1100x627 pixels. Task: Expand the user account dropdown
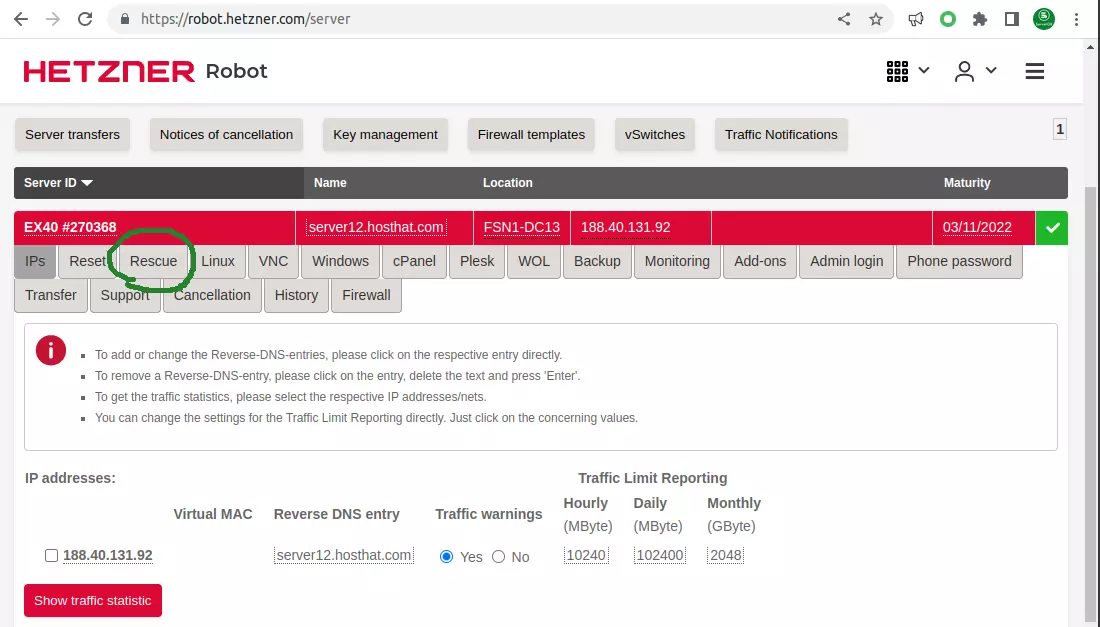click(x=976, y=71)
